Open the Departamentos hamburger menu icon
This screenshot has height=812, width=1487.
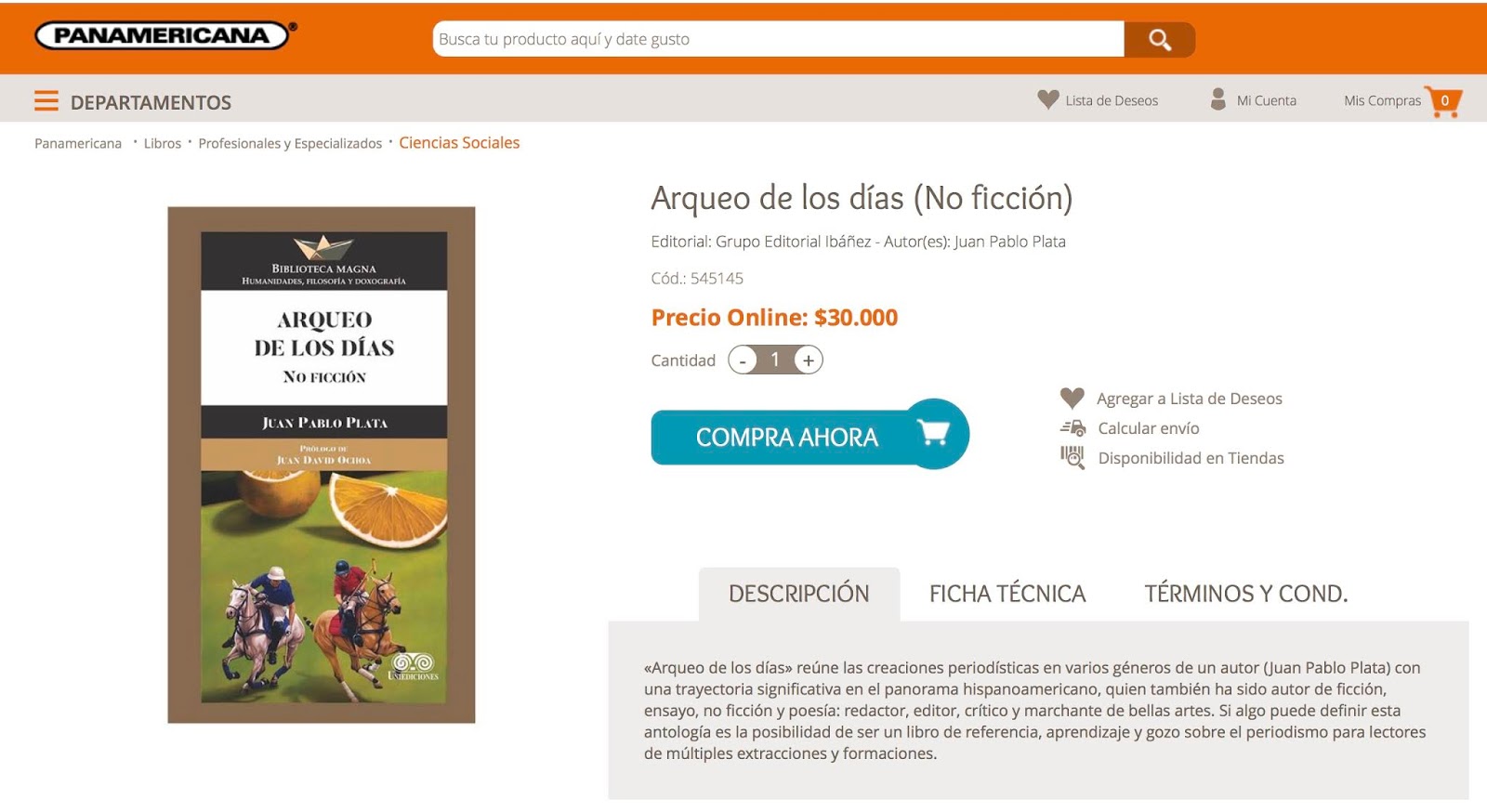46,101
